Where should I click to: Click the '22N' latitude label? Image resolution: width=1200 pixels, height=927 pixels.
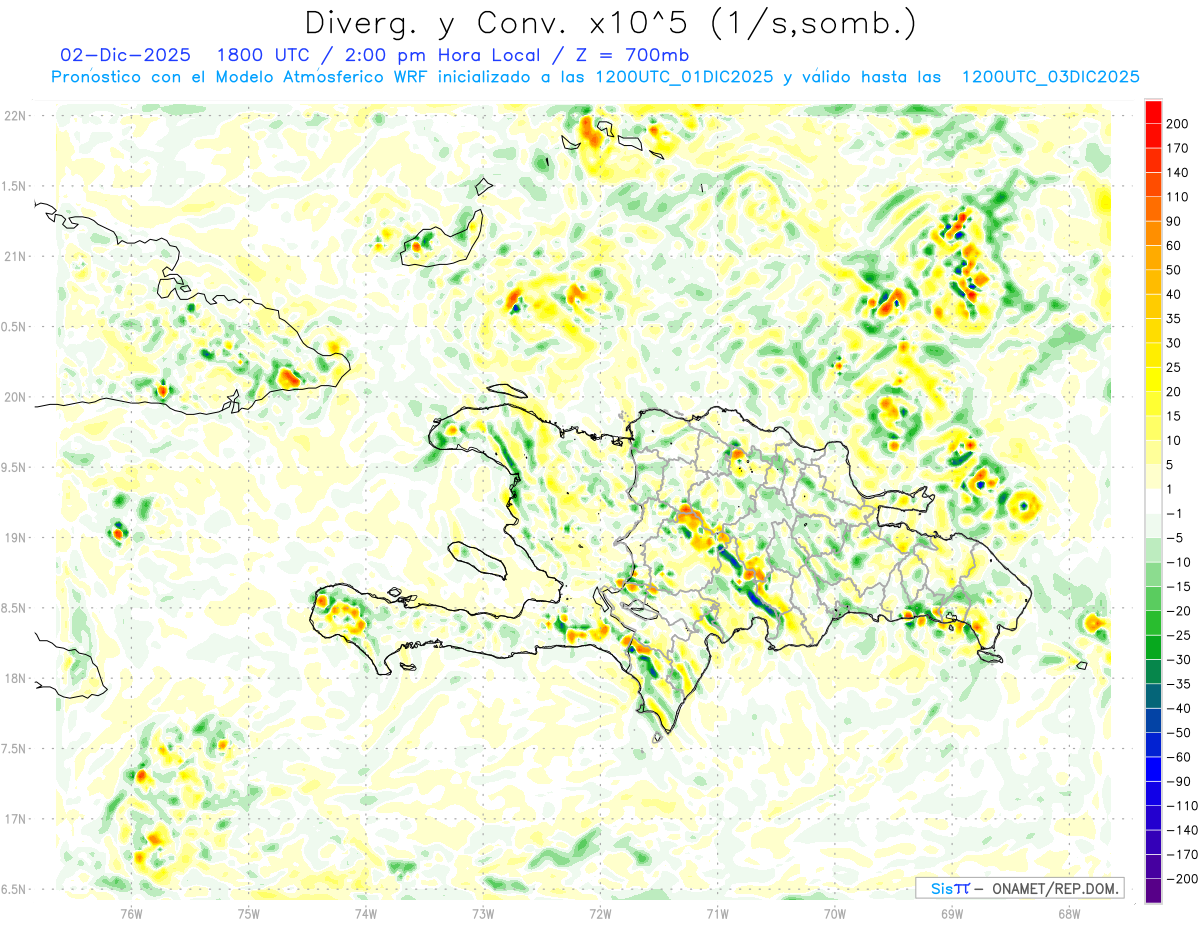coord(15,116)
